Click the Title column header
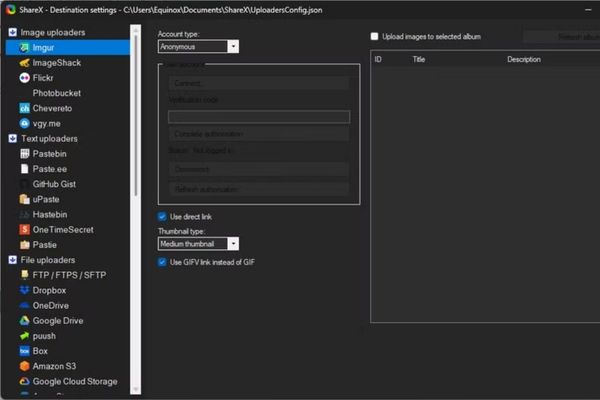 pyautogui.click(x=419, y=59)
